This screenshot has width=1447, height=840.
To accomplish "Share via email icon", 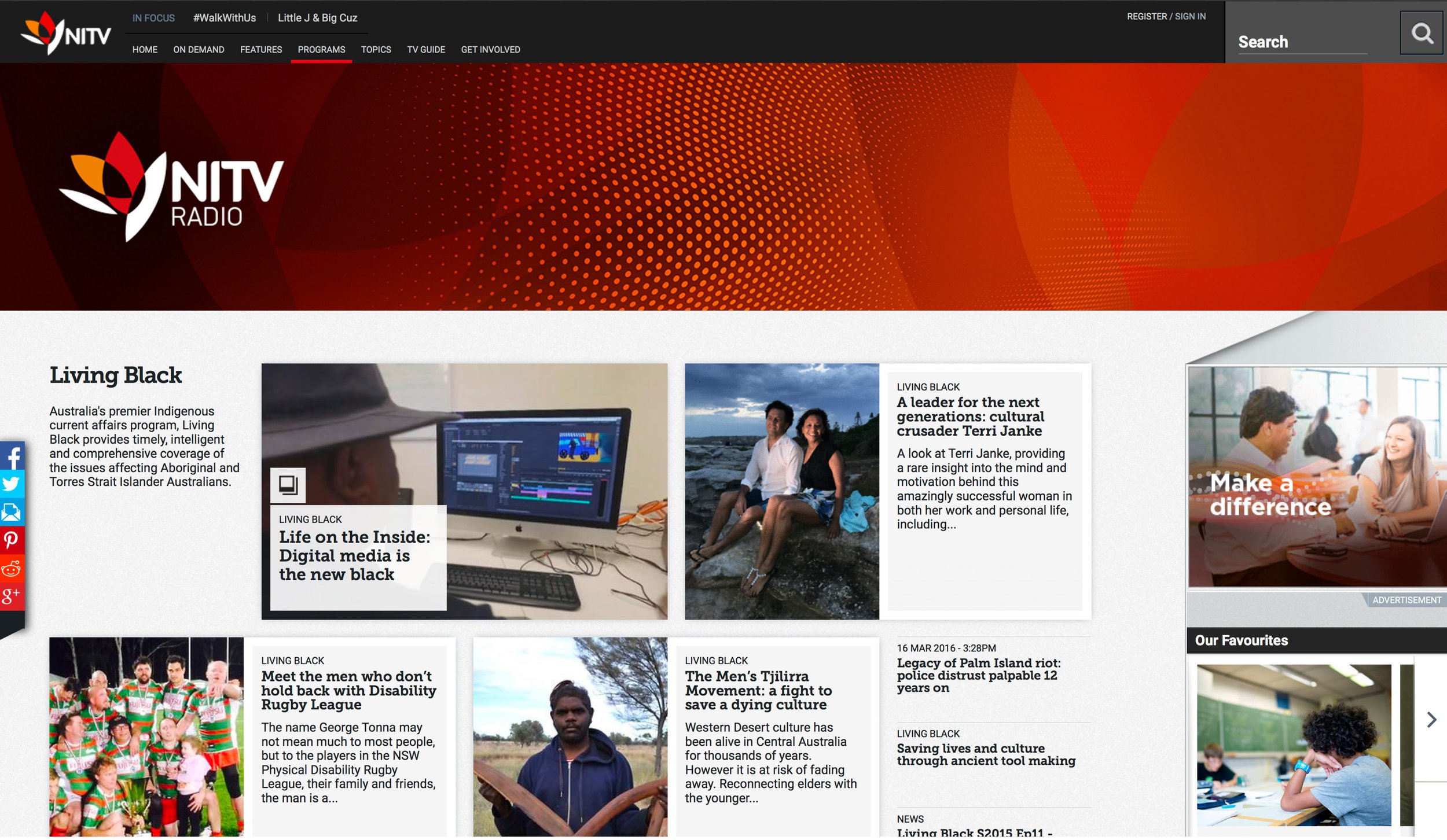I will (x=12, y=513).
